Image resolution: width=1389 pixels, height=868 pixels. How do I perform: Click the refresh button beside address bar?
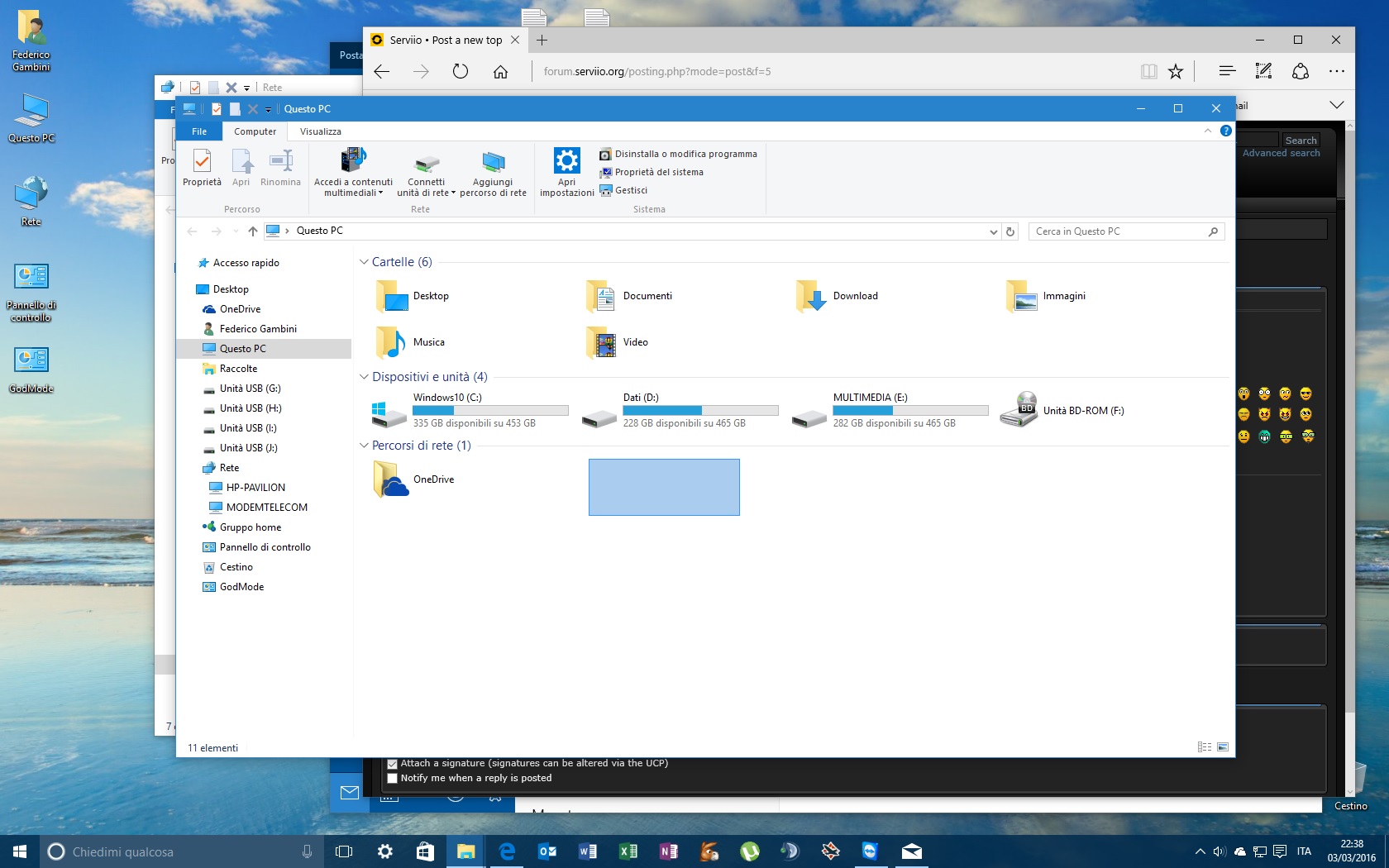1010,231
